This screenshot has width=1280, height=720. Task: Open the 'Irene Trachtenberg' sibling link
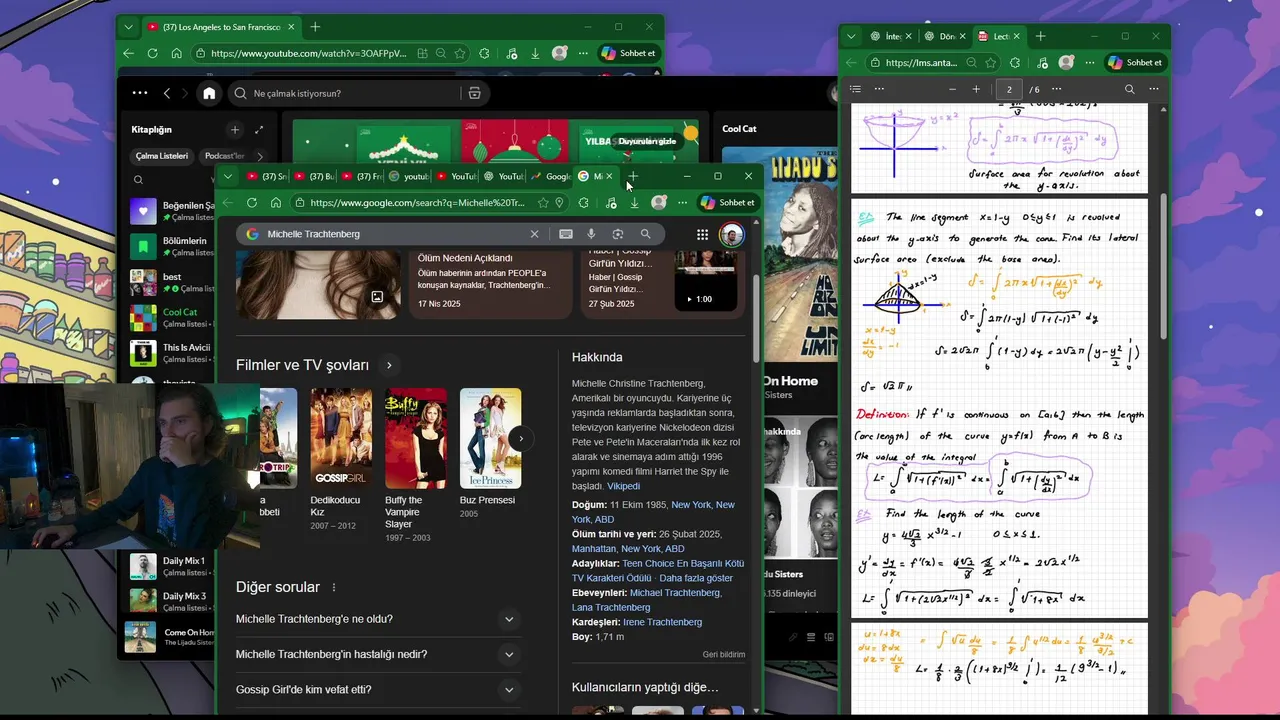pos(662,622)
